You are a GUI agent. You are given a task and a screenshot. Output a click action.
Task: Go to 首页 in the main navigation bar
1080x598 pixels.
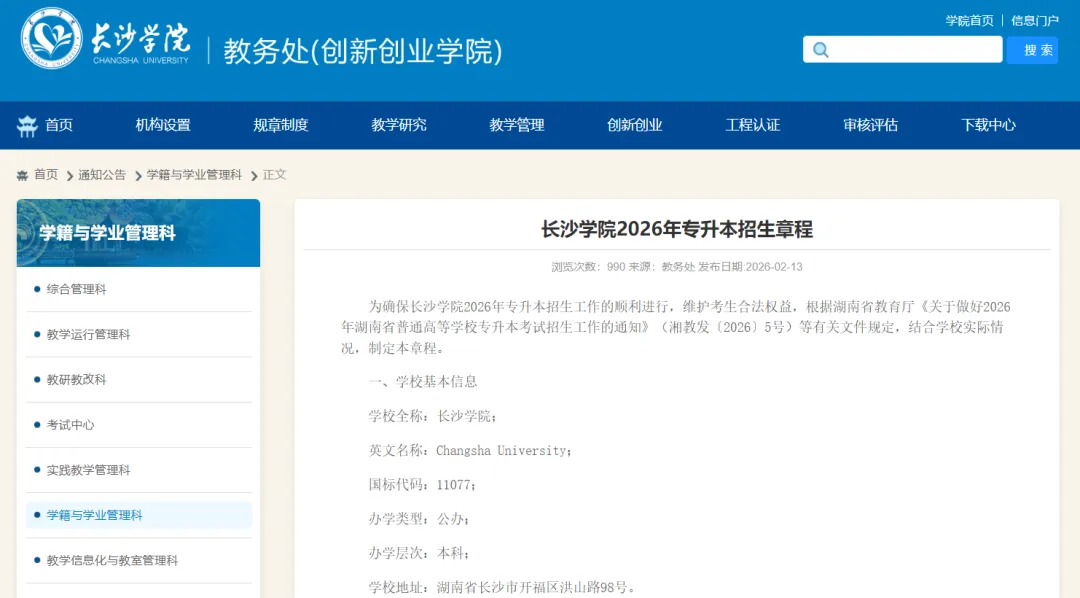tap(59, 125)
